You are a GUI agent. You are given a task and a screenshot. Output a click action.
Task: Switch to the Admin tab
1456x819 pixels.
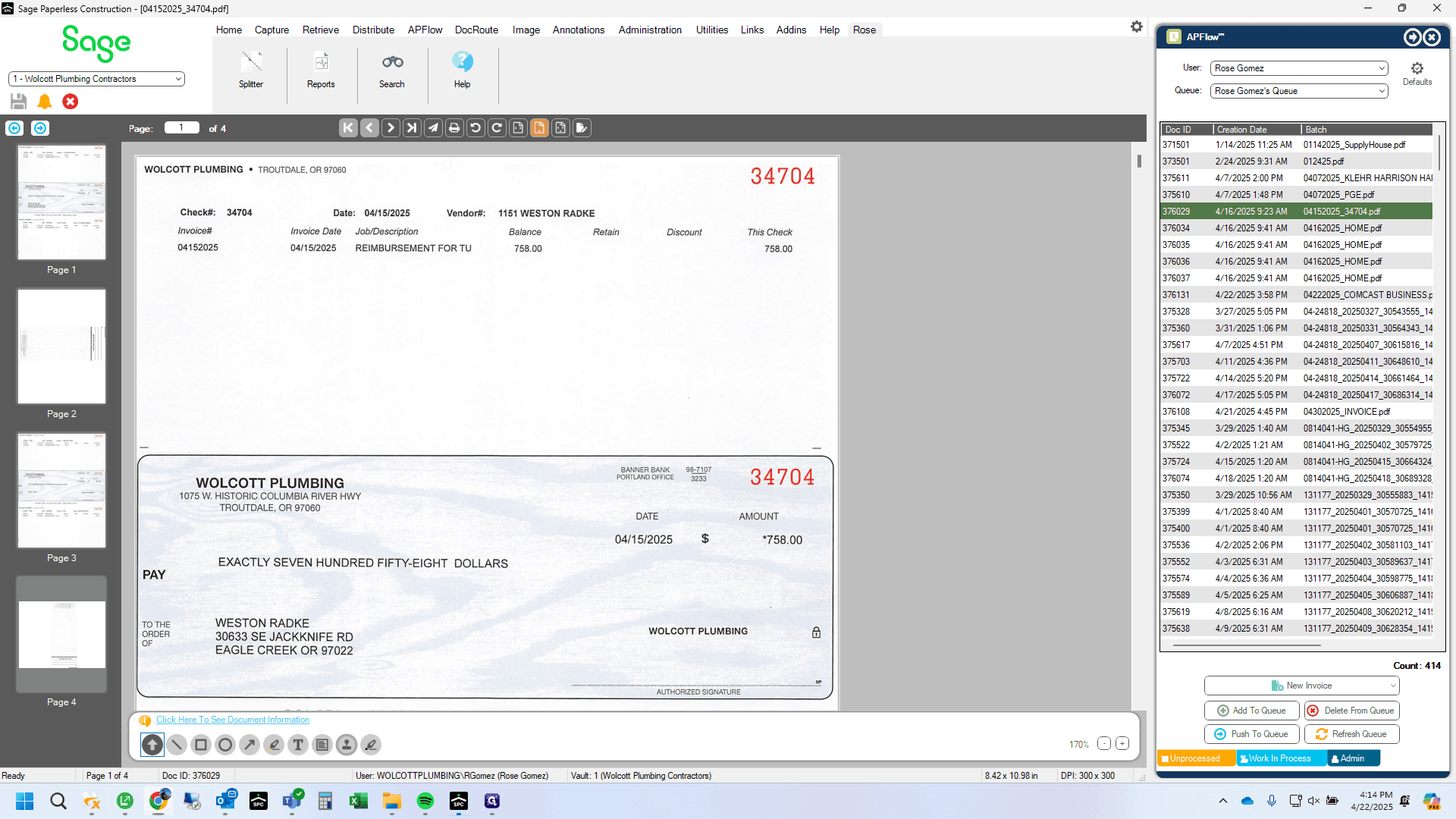click(1353, 758)
